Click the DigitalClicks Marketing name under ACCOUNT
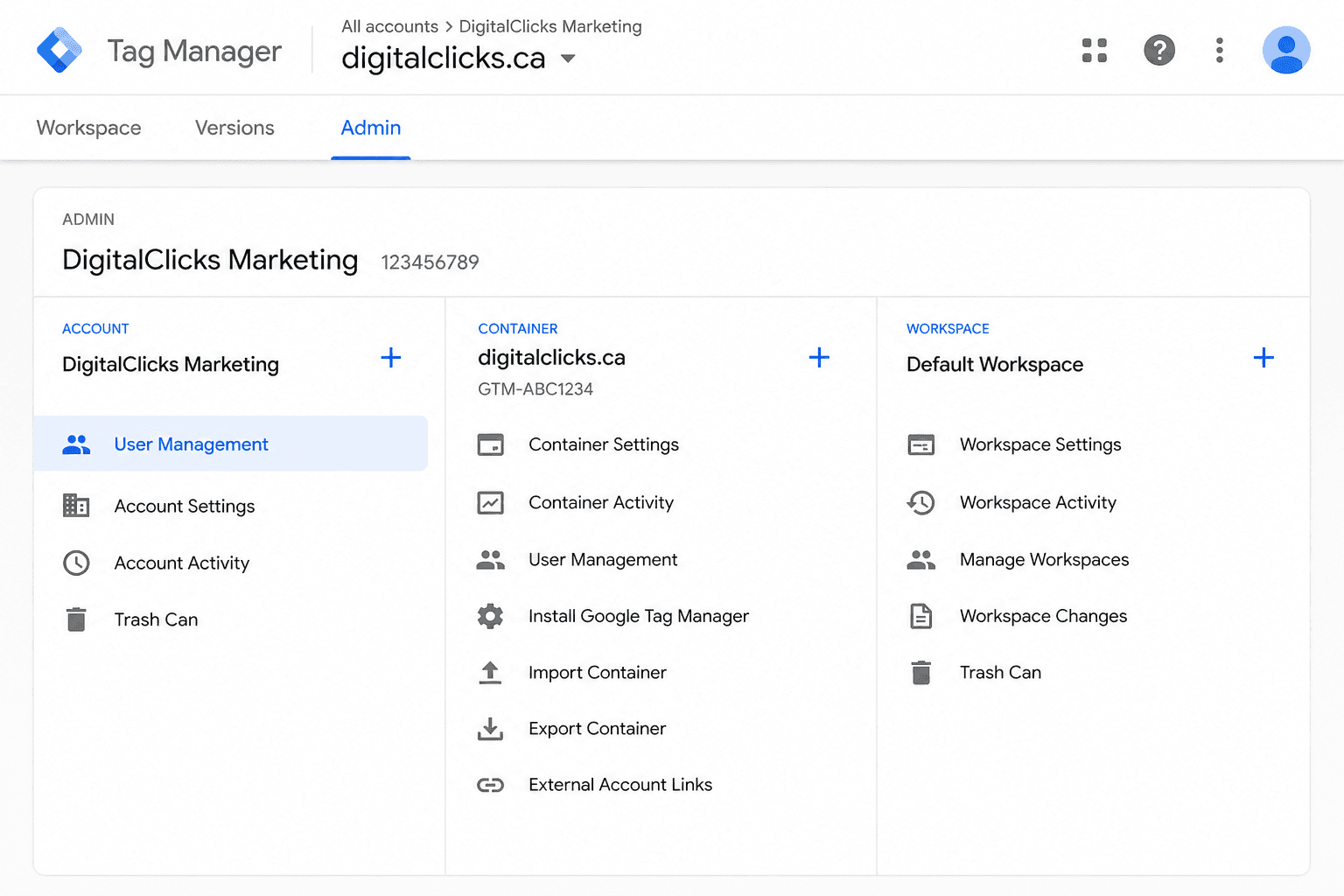The image size is (1344, 896). coord(171,364)
